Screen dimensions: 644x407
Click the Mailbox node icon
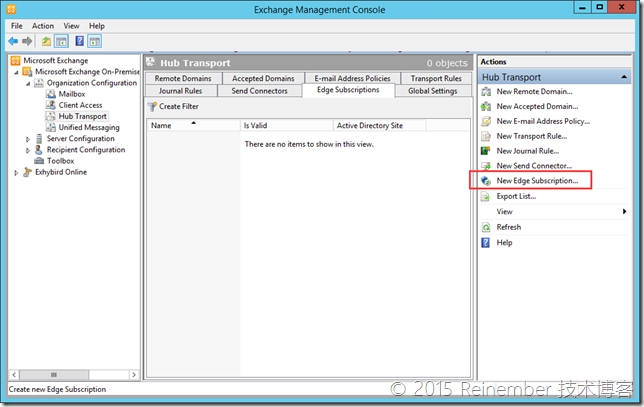pyautogui.click(x=51, y=94)
